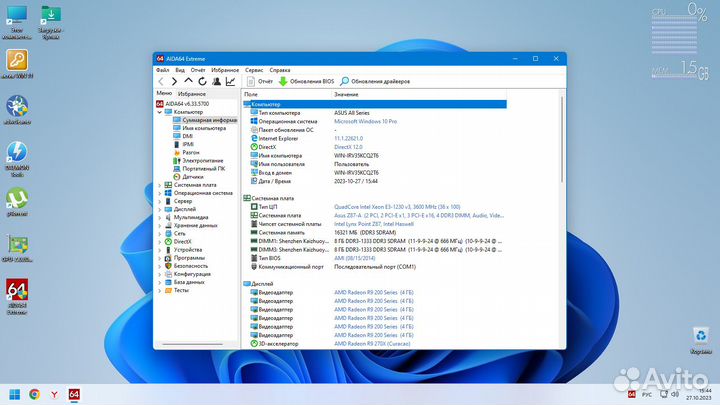Open the Asus Z87-A motherboard link
The image size is (720, 405).
(x=419, y=215)
